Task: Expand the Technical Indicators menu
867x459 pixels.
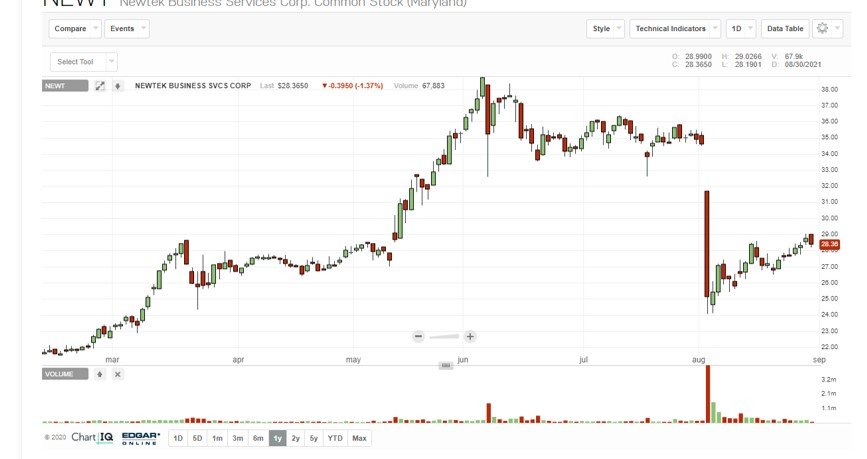Action: pyautogui.click(x=675, y=29)
